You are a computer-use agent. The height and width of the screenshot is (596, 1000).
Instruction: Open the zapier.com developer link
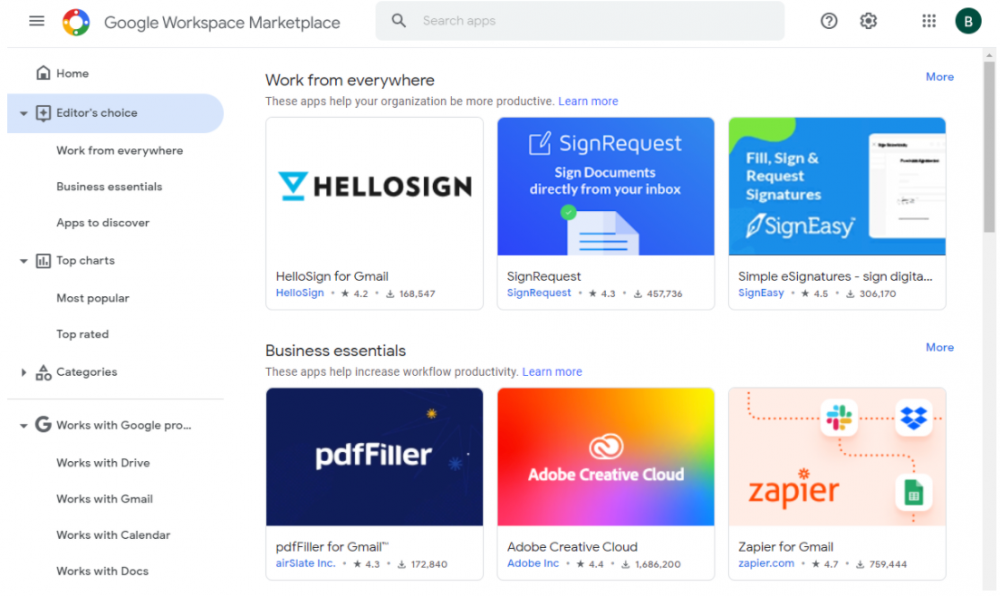tap(766, 563)
